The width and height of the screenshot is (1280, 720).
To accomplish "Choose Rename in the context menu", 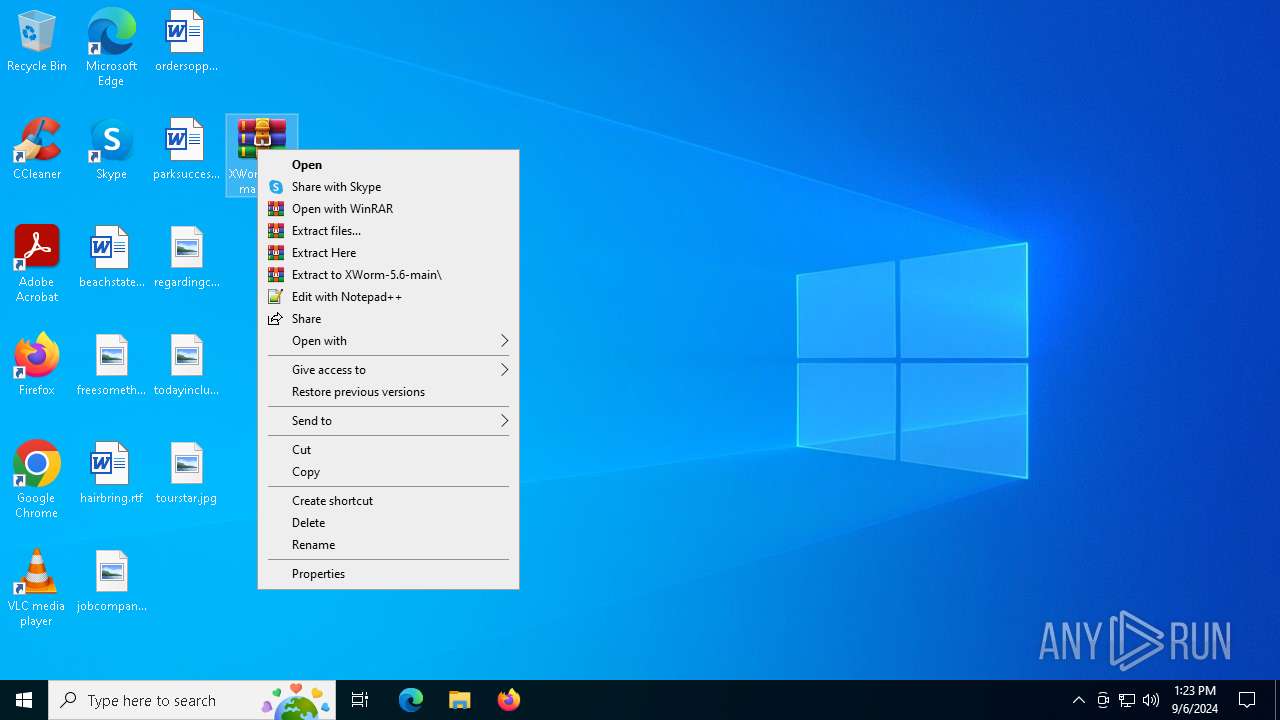I will pos(388,545).
